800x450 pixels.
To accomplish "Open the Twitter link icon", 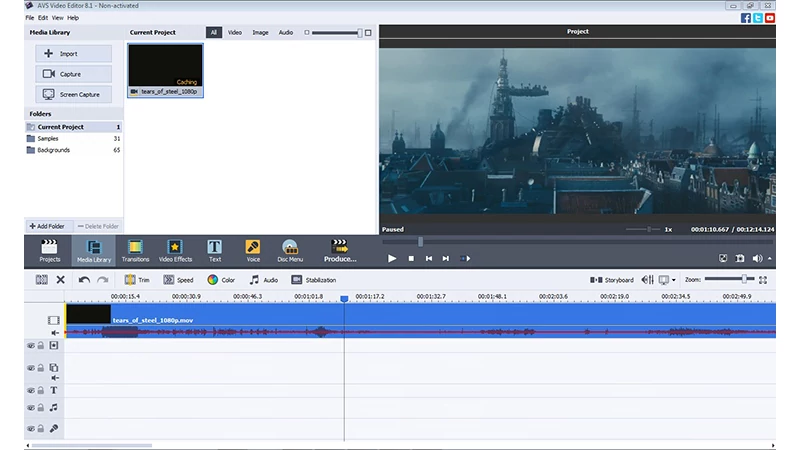I will click(758, 18).
